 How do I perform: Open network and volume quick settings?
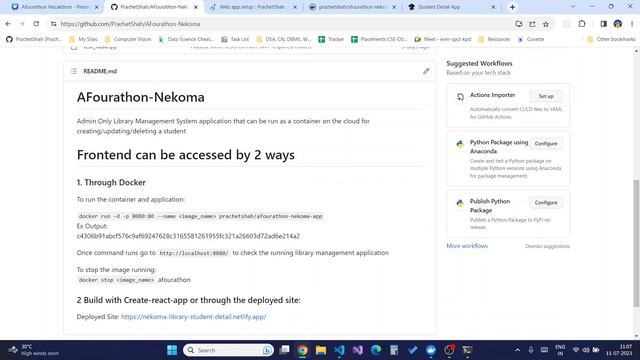[x=586, y=350]
